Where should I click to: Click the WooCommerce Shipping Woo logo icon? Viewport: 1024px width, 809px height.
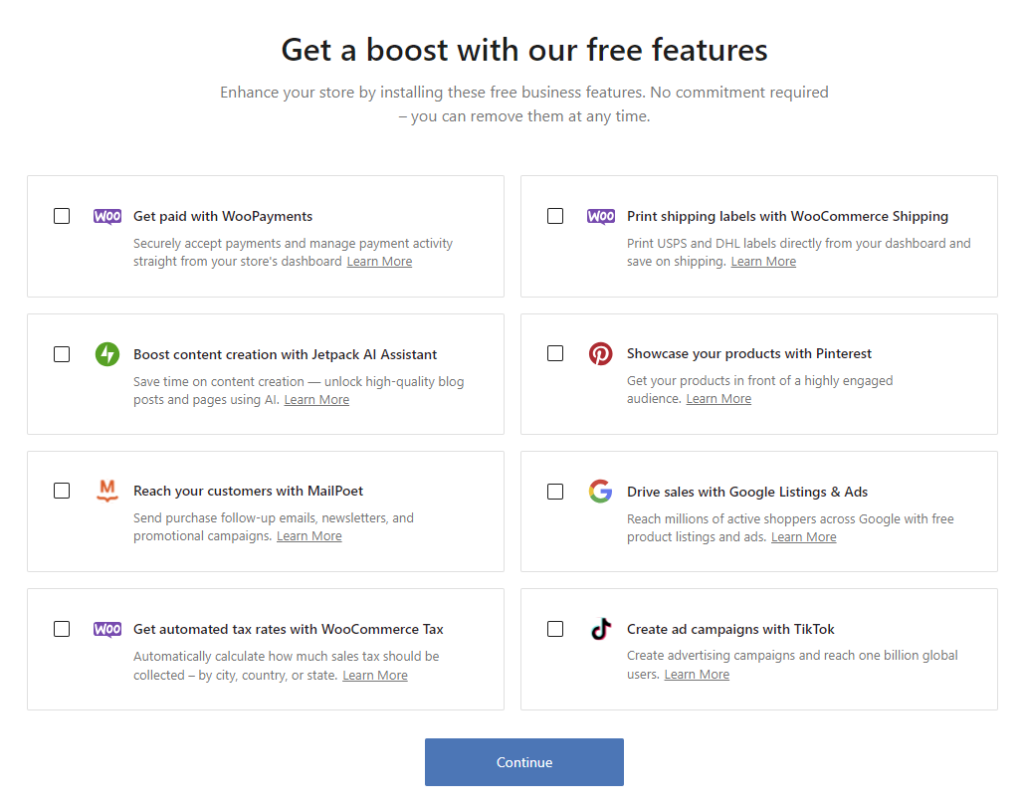click(x=600, y=216)
